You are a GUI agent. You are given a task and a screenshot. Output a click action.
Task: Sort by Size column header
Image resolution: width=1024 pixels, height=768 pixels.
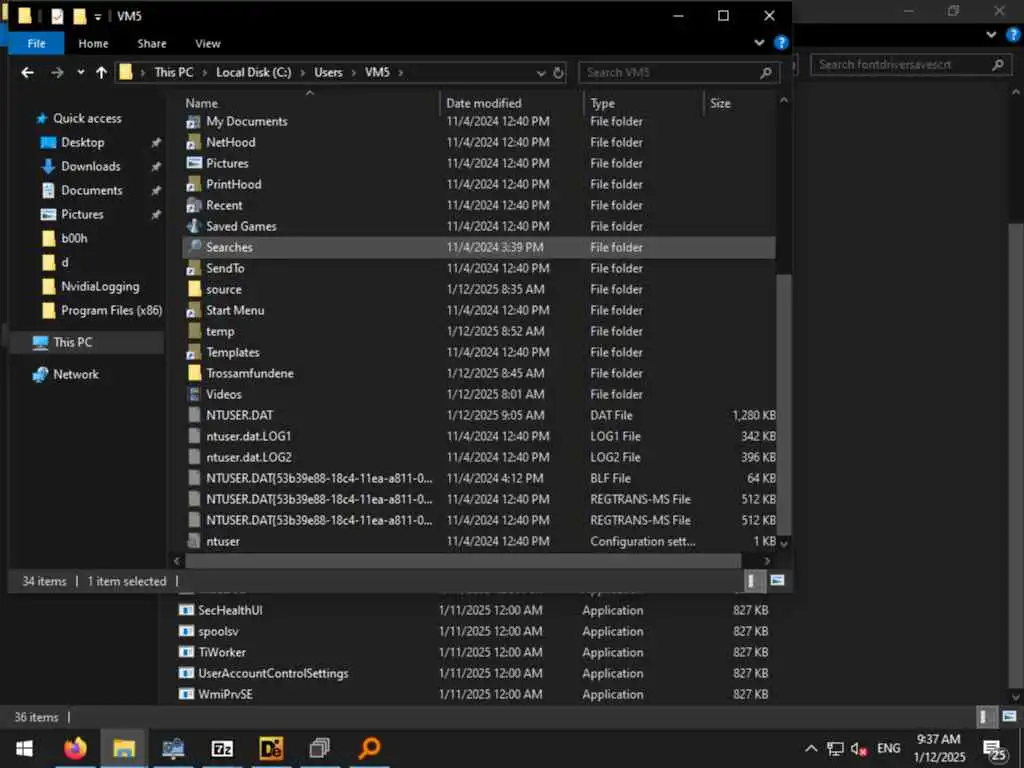[x=720, y=103]
